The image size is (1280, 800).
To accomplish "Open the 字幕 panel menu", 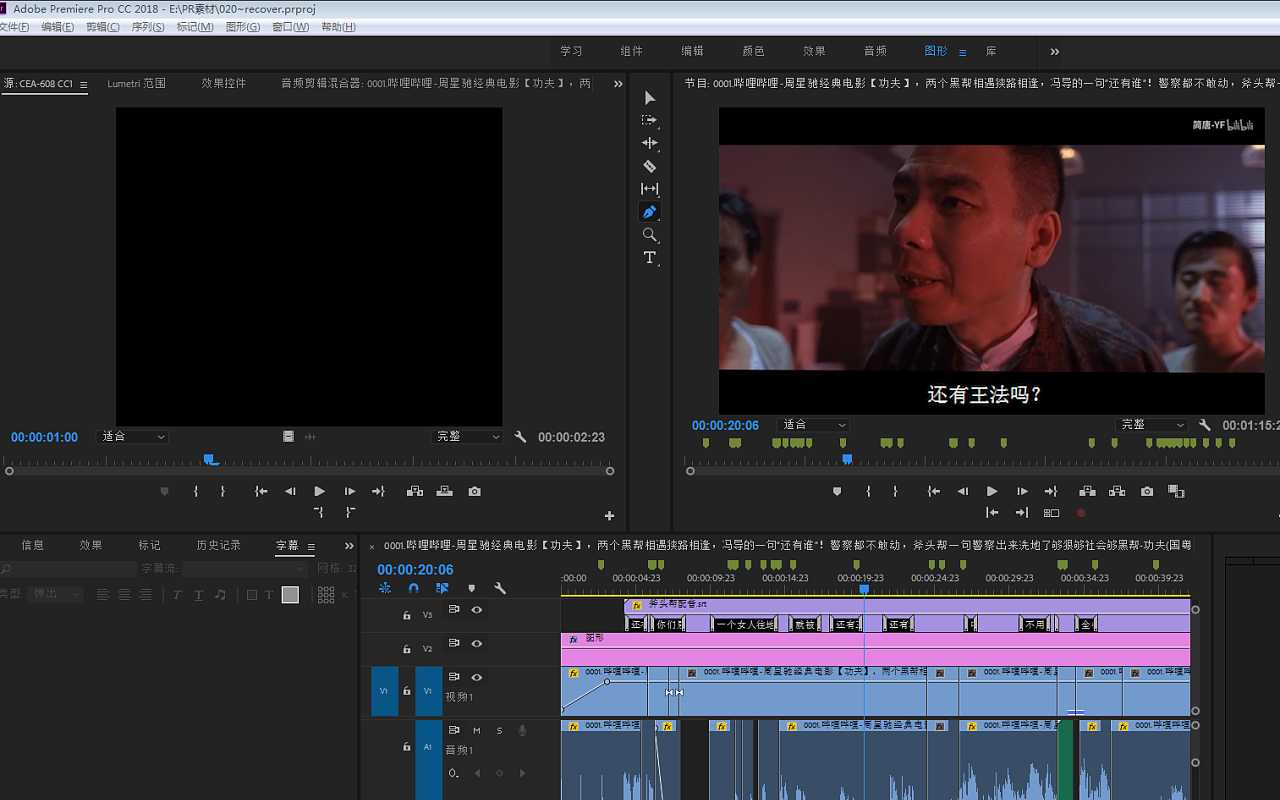I will 311,546.
